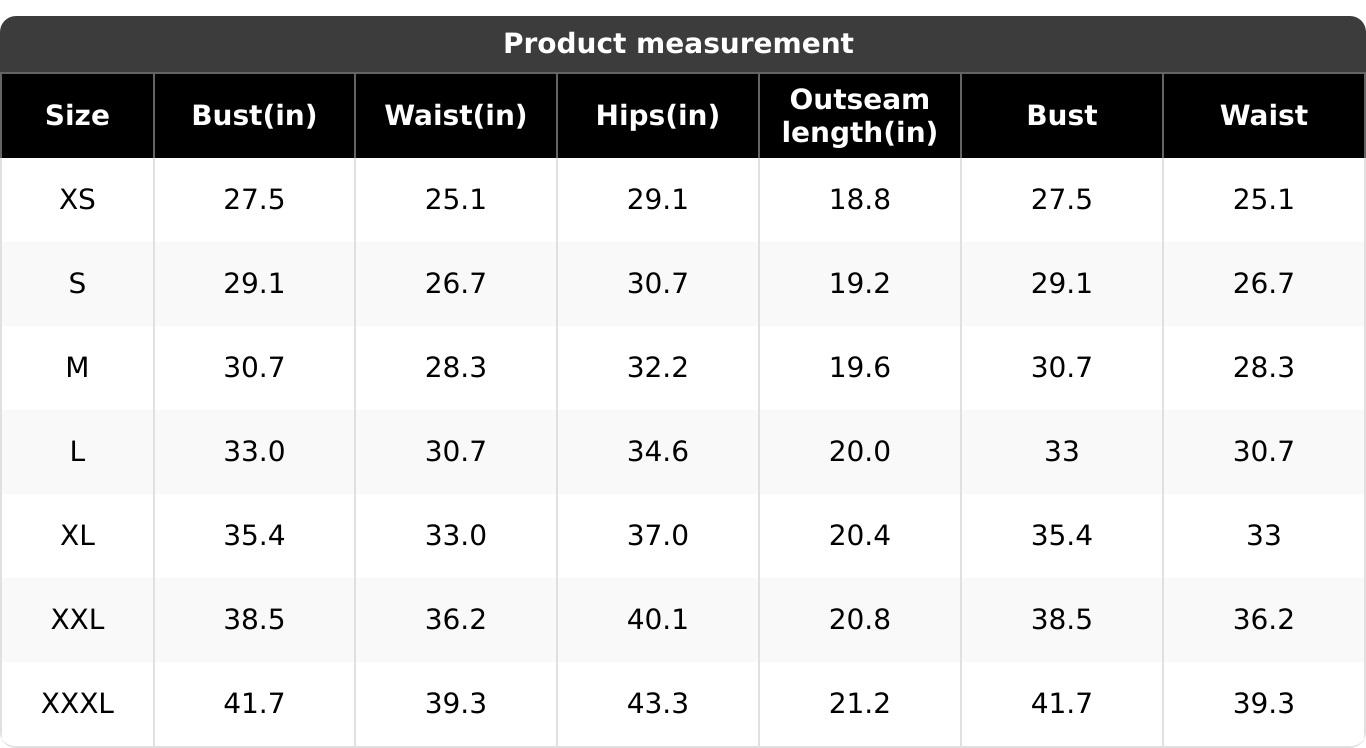Select hips value 37.0 in XL row
Viewport: 1366px width, 748px height.
658,536
